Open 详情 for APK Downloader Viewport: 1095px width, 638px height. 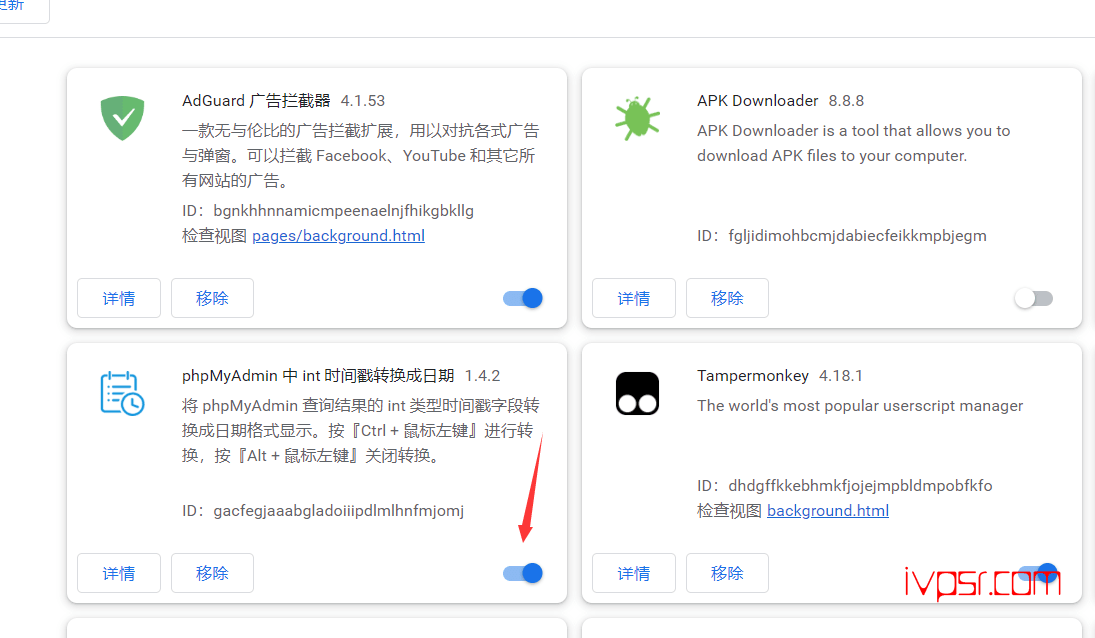click(633, 298)
